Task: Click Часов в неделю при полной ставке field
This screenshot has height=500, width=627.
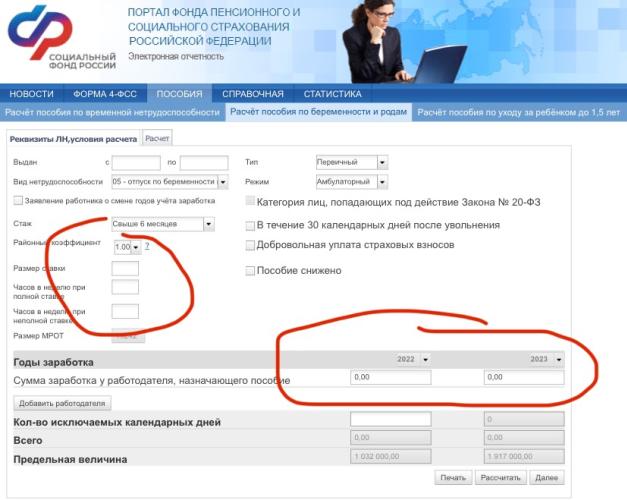Action: pos(125,287)
